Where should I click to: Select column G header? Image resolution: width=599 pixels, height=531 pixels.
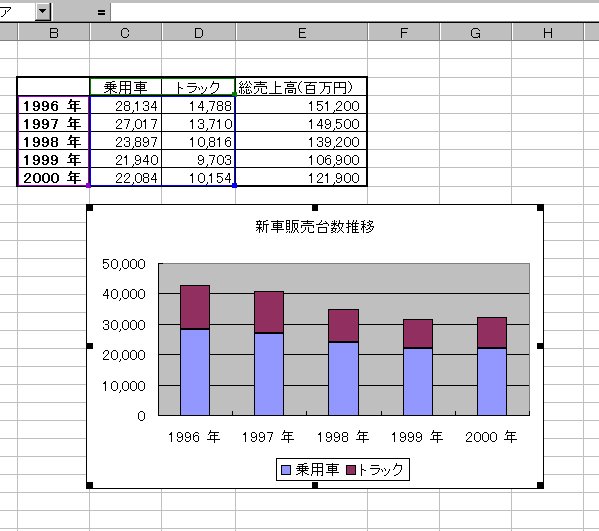pyautogui.click(x=475, y=33)
